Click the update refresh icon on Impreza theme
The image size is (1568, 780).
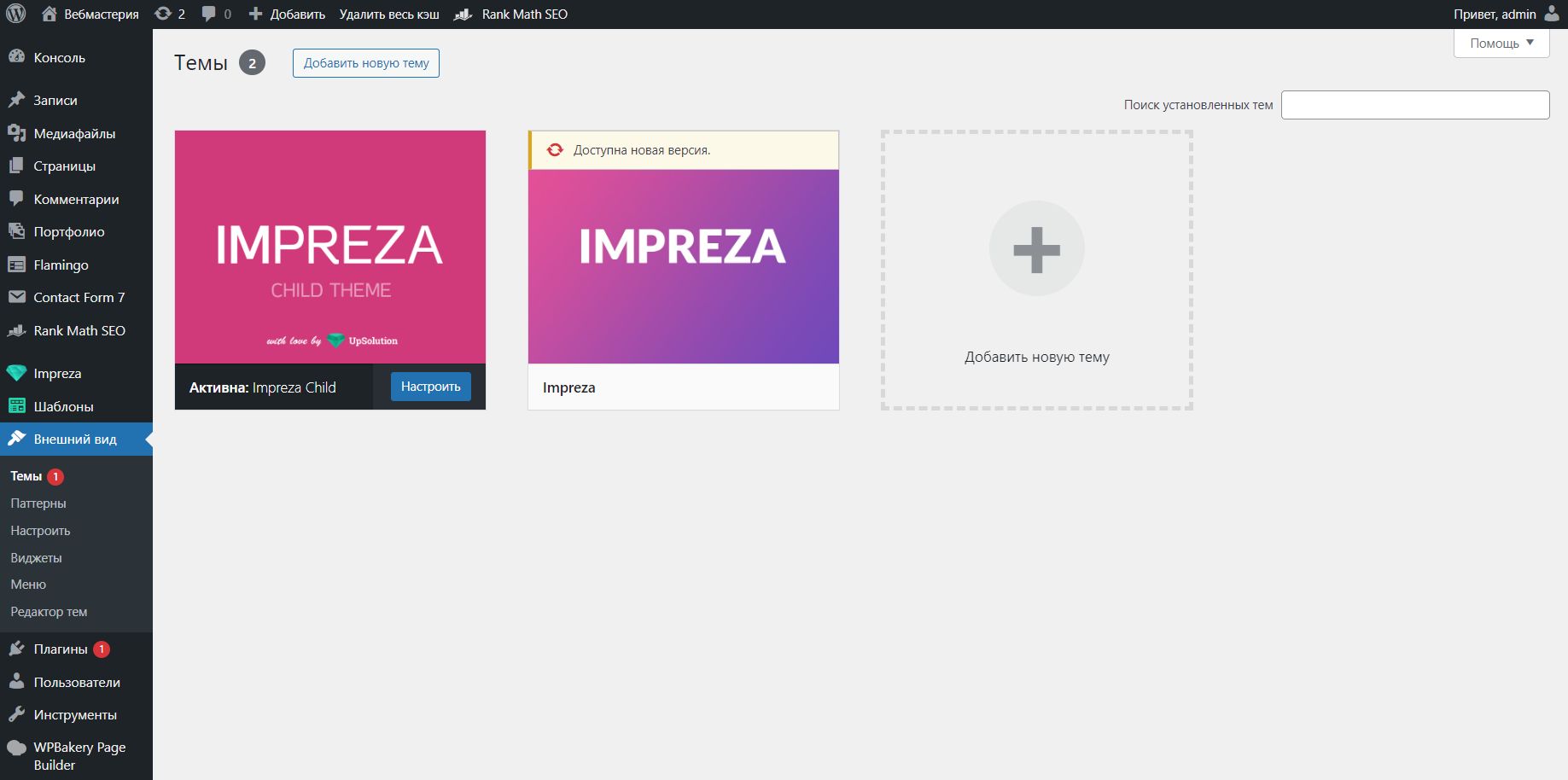click(555, 149)
